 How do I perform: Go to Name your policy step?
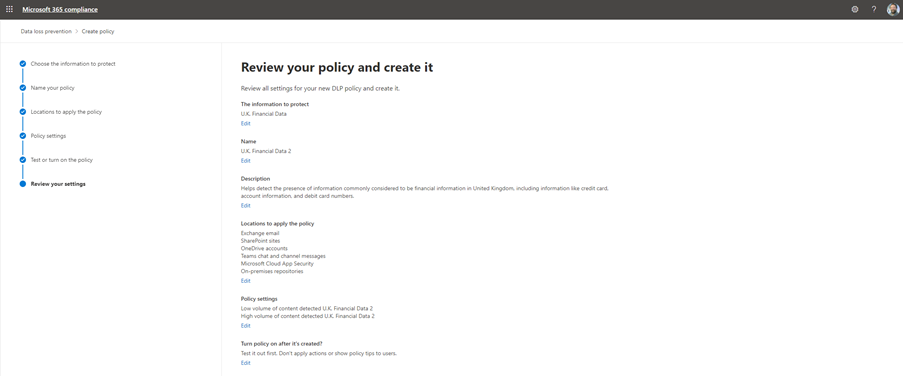(x=52, y=88)
